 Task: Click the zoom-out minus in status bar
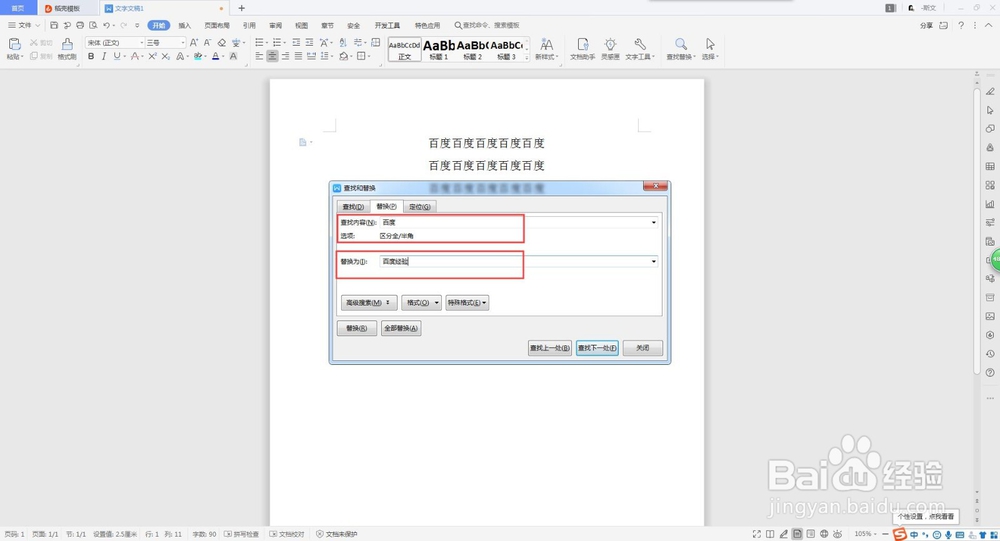pos(885,534)
